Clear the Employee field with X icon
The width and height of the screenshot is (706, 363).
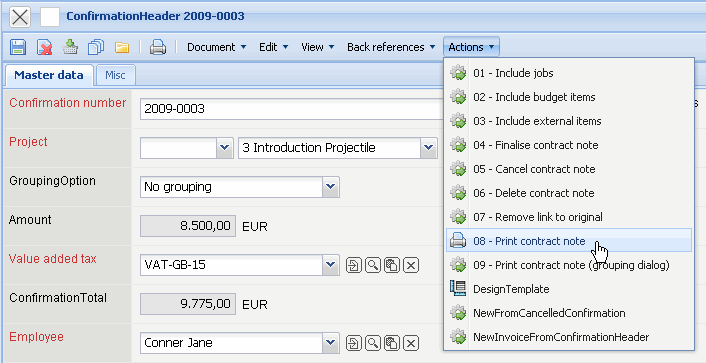(x=411, y=343)
